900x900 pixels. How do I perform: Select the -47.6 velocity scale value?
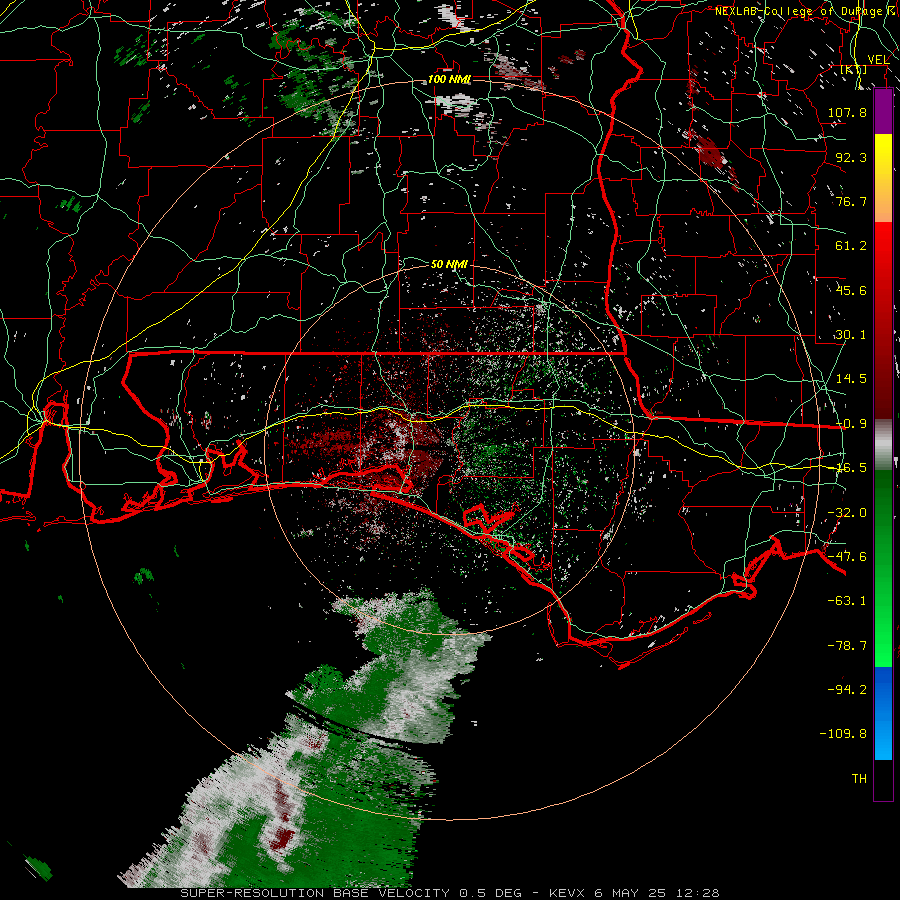[x=847, y=557]
